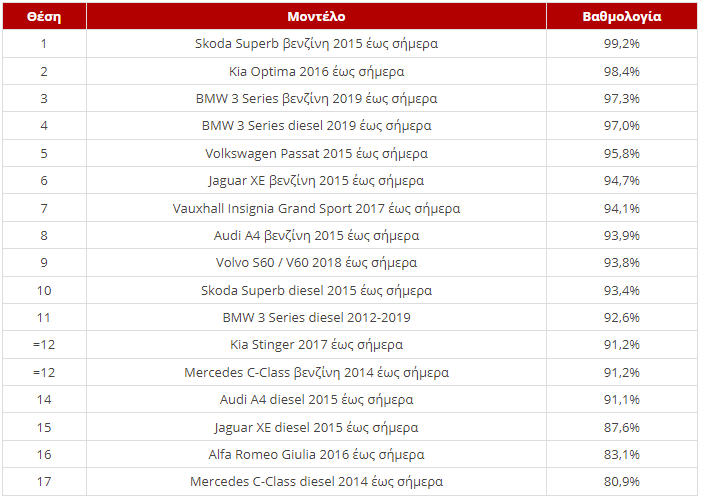Screen dimensions: 702x501
Task: Select Vauxhall Insignia Grand Sport row
Action: 350,209
